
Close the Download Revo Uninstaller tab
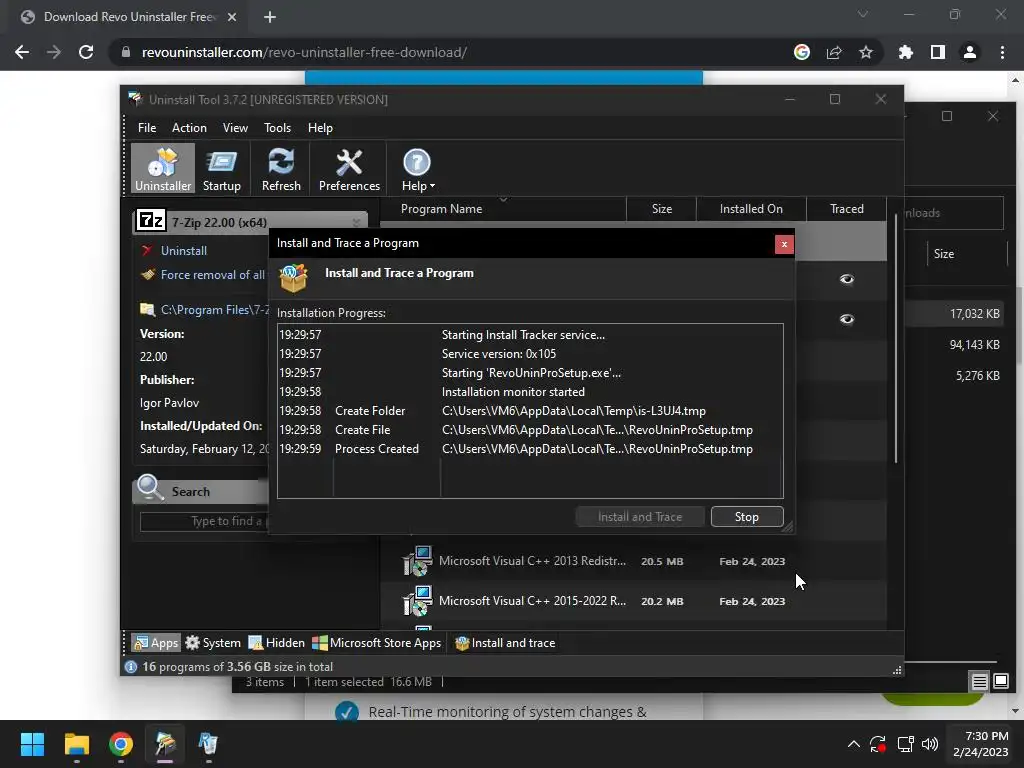point(232,17)
